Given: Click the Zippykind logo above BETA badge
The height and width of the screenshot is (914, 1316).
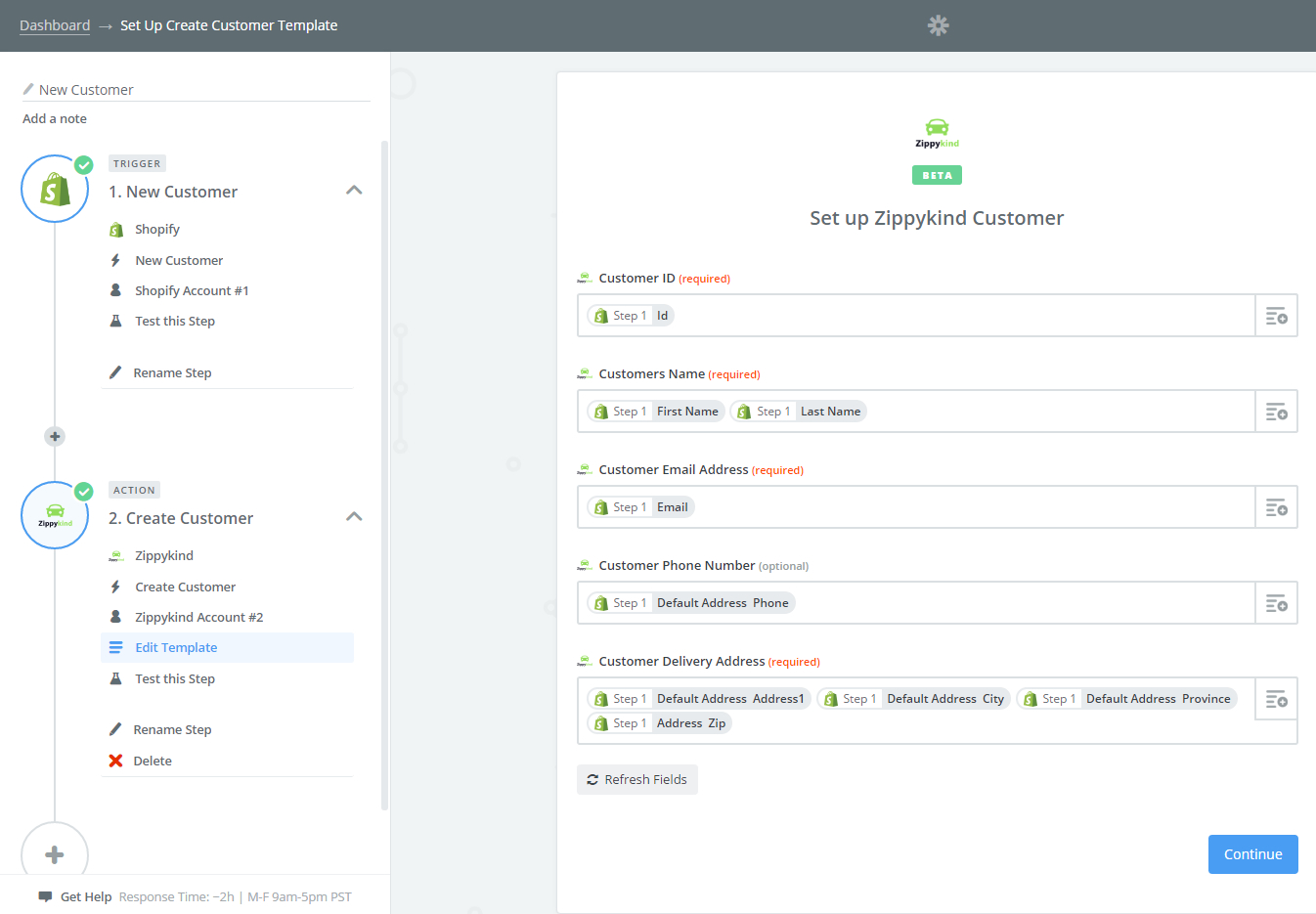Looking at the screenshot, I should coord(937,133).
